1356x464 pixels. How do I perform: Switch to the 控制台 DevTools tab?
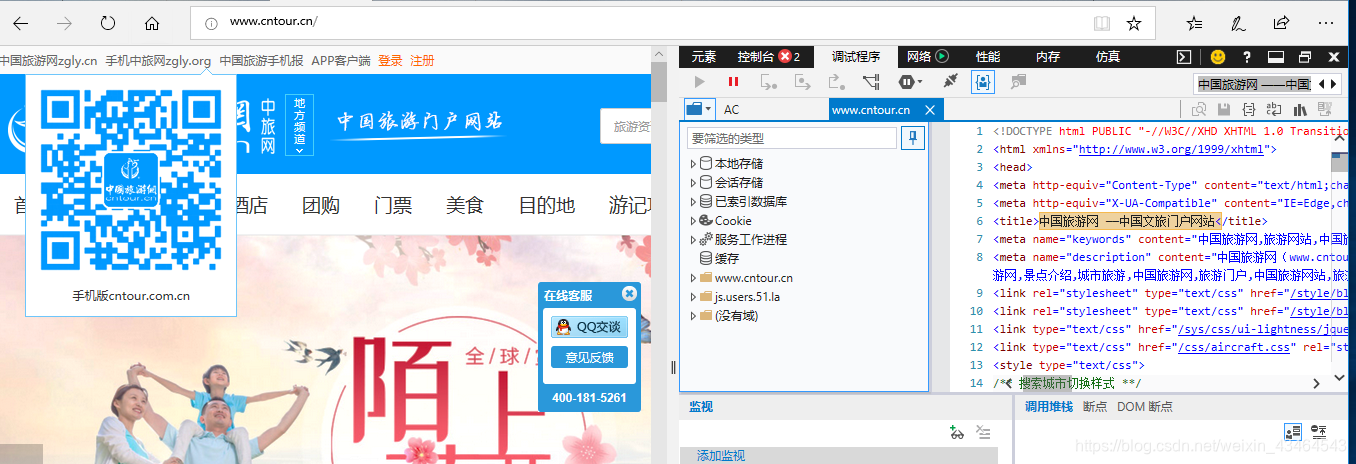768,57
